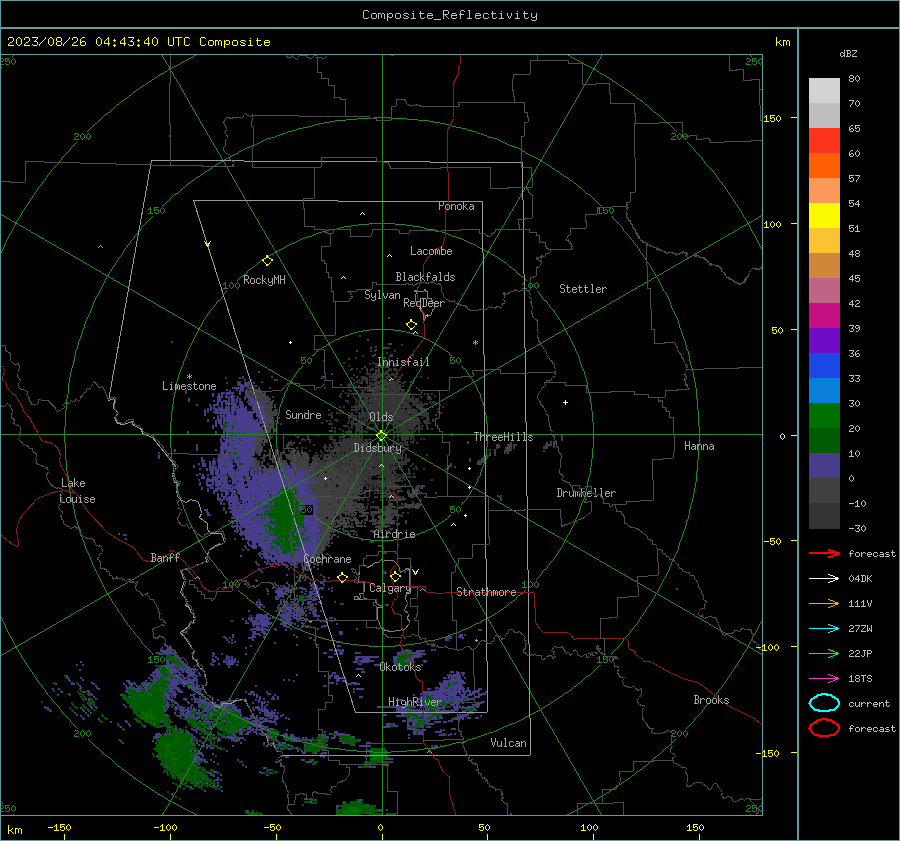
Task: Click the Composite_Reflectivity title
Action: pos(450,15)
